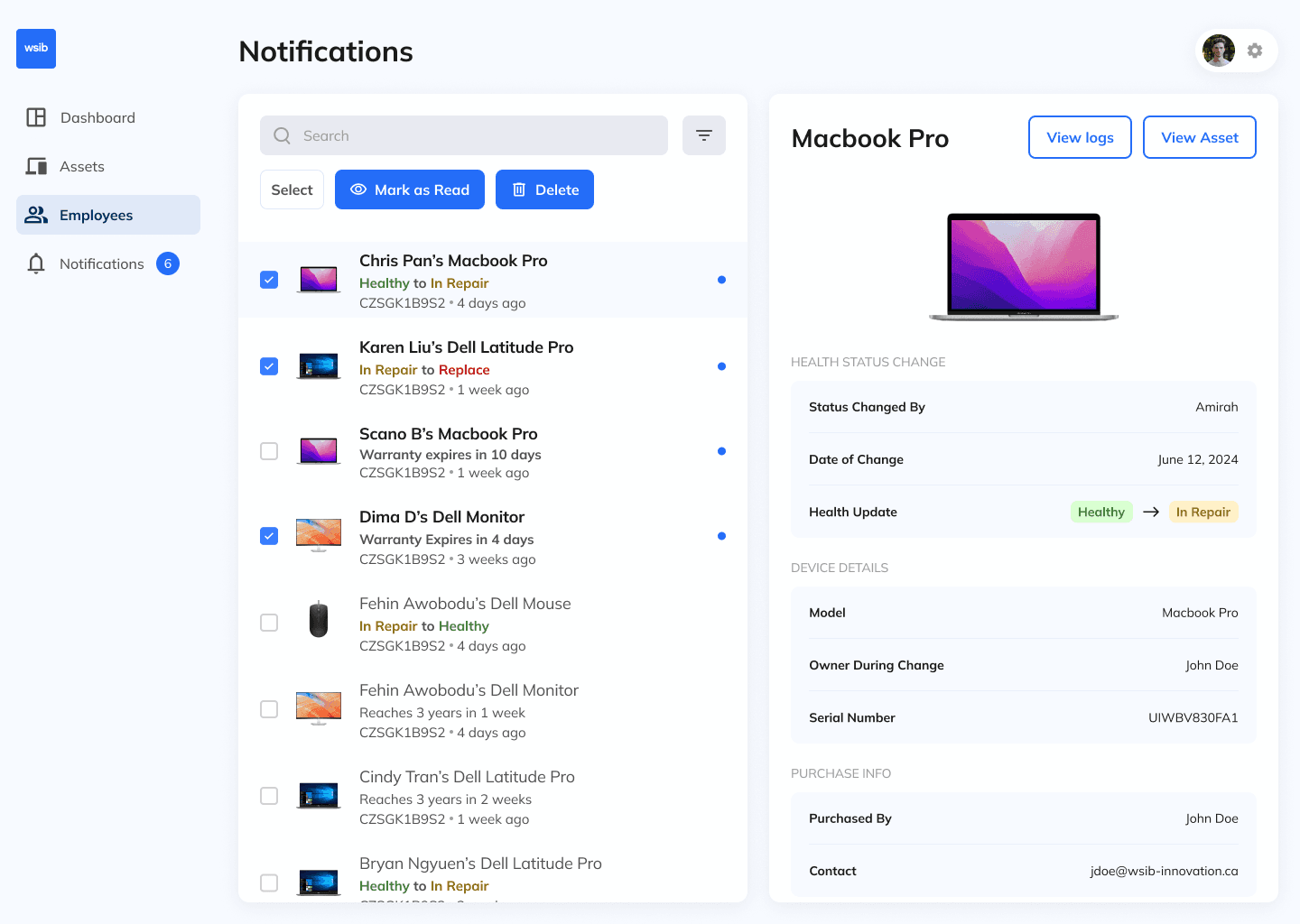Click Chris Pan's Macbook Pro thumbnail
The height and width of the screenshot is (924, 1300).
coord(319,280)
